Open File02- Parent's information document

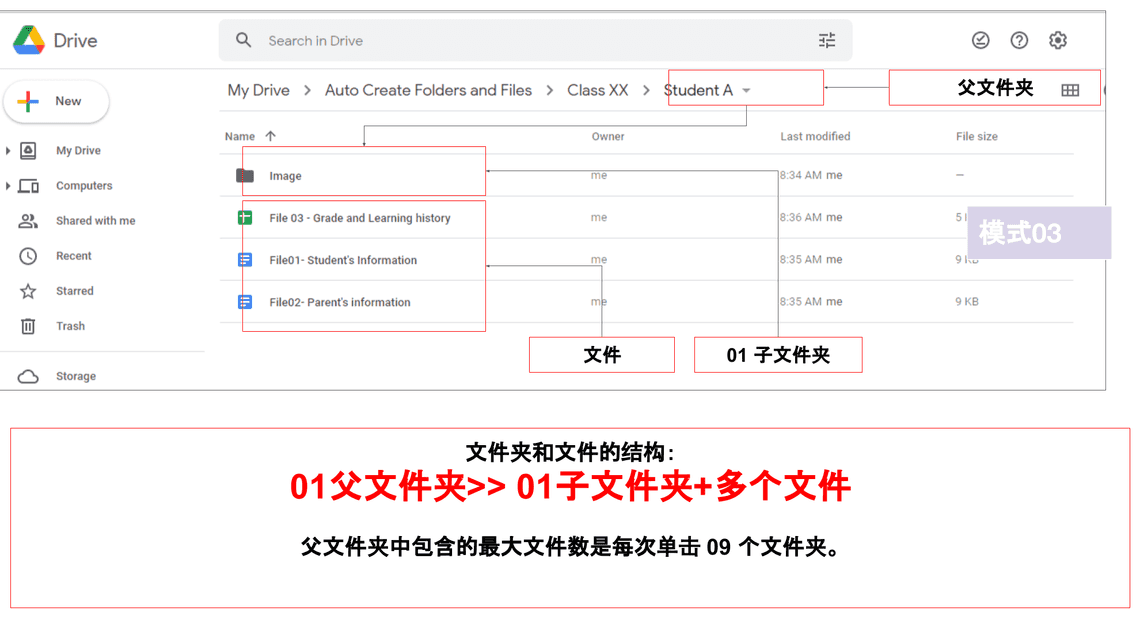click(339, 302)
